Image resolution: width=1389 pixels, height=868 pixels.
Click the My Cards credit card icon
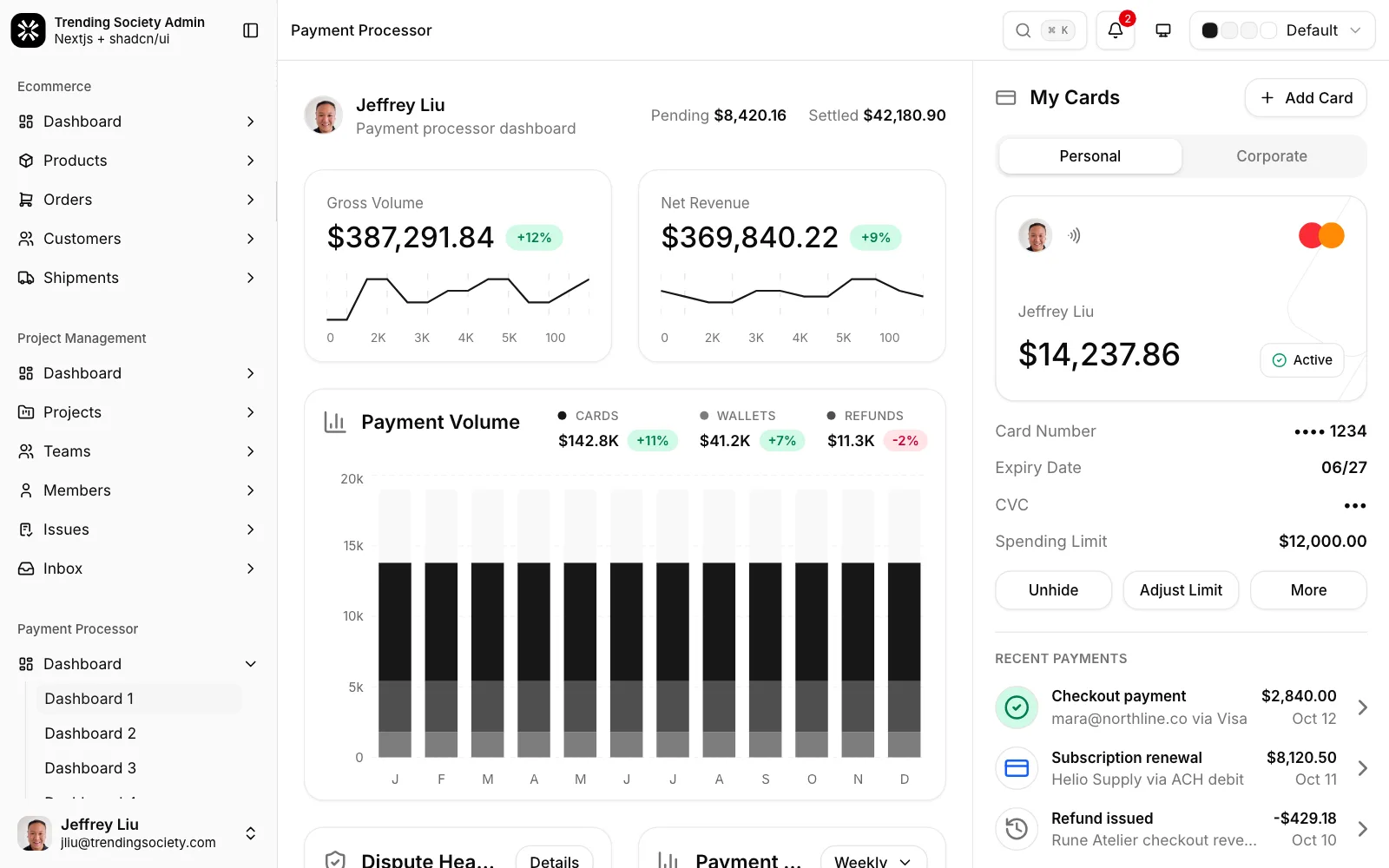coord(1005,97)
